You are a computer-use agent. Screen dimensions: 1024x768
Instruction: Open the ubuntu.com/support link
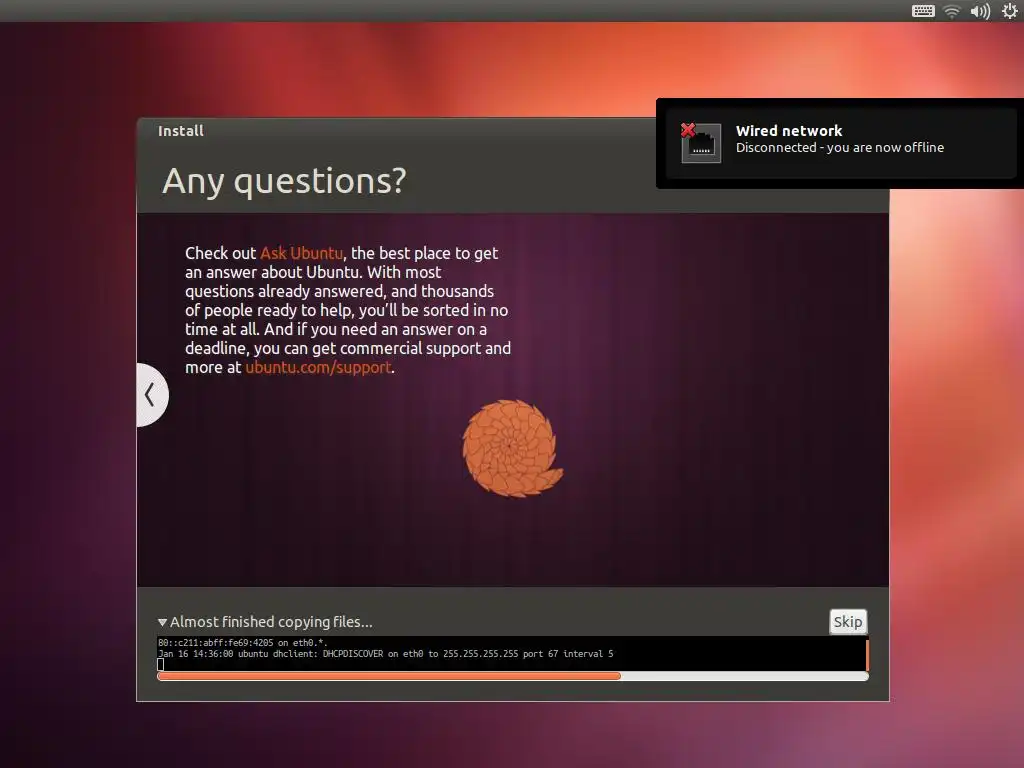[x=318, y=368]
